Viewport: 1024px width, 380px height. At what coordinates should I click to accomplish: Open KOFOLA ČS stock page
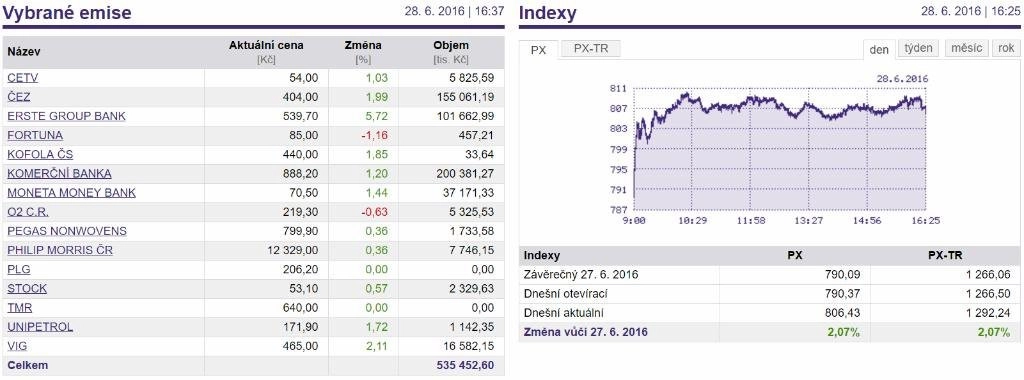click(40, 155)
